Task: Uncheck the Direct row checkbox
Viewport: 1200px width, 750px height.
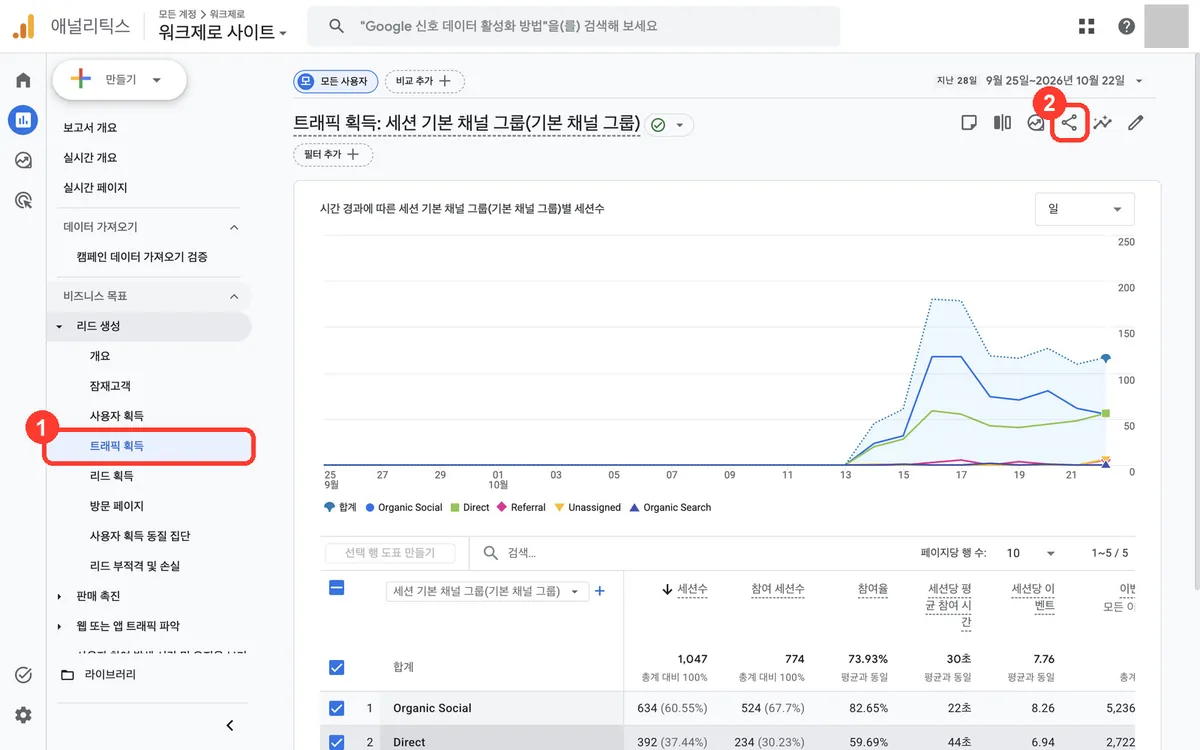Action: click(x=336, y=742)
